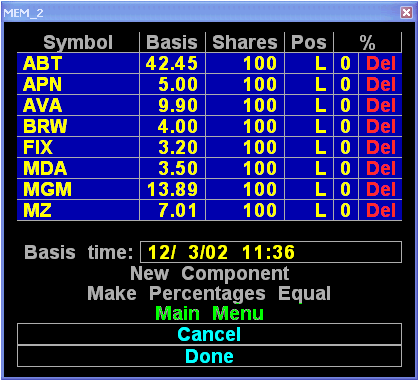Screen dimensions: 418x381
Task: Click the ABT shares value 100
Action: coord(245,63)
